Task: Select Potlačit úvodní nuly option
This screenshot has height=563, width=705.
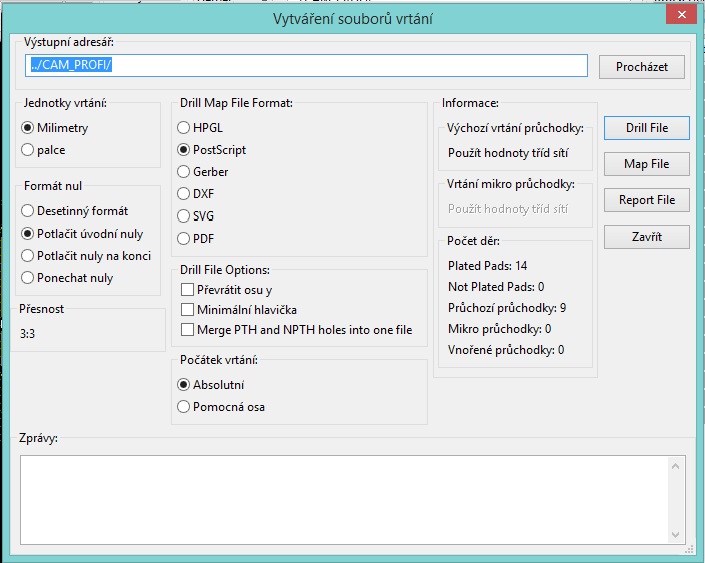Action: click(x=28, y=233)
